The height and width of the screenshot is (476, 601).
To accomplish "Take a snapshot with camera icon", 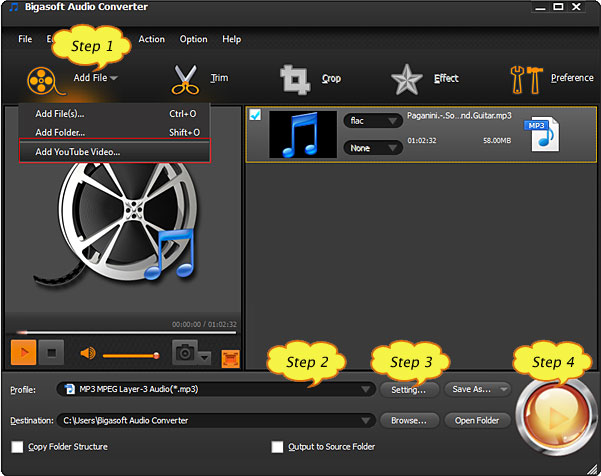I will point(185,352).
